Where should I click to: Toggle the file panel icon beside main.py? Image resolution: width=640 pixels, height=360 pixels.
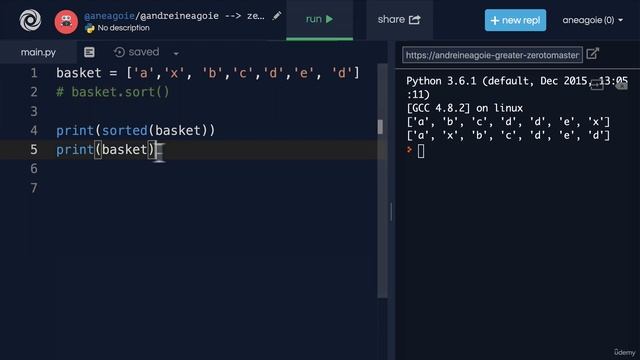(89, 52)
